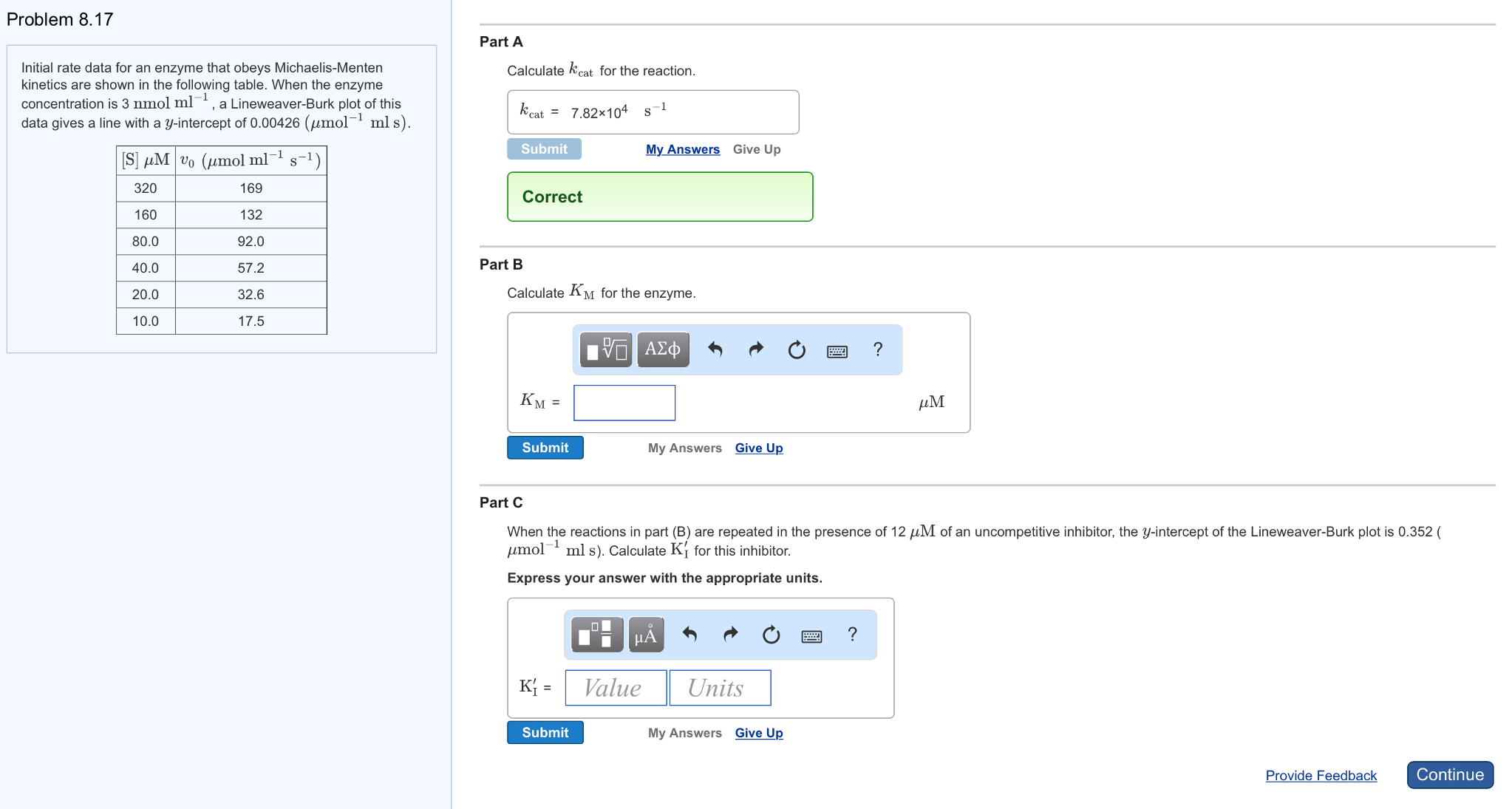Open math templates button in Part B

[606, 349]
